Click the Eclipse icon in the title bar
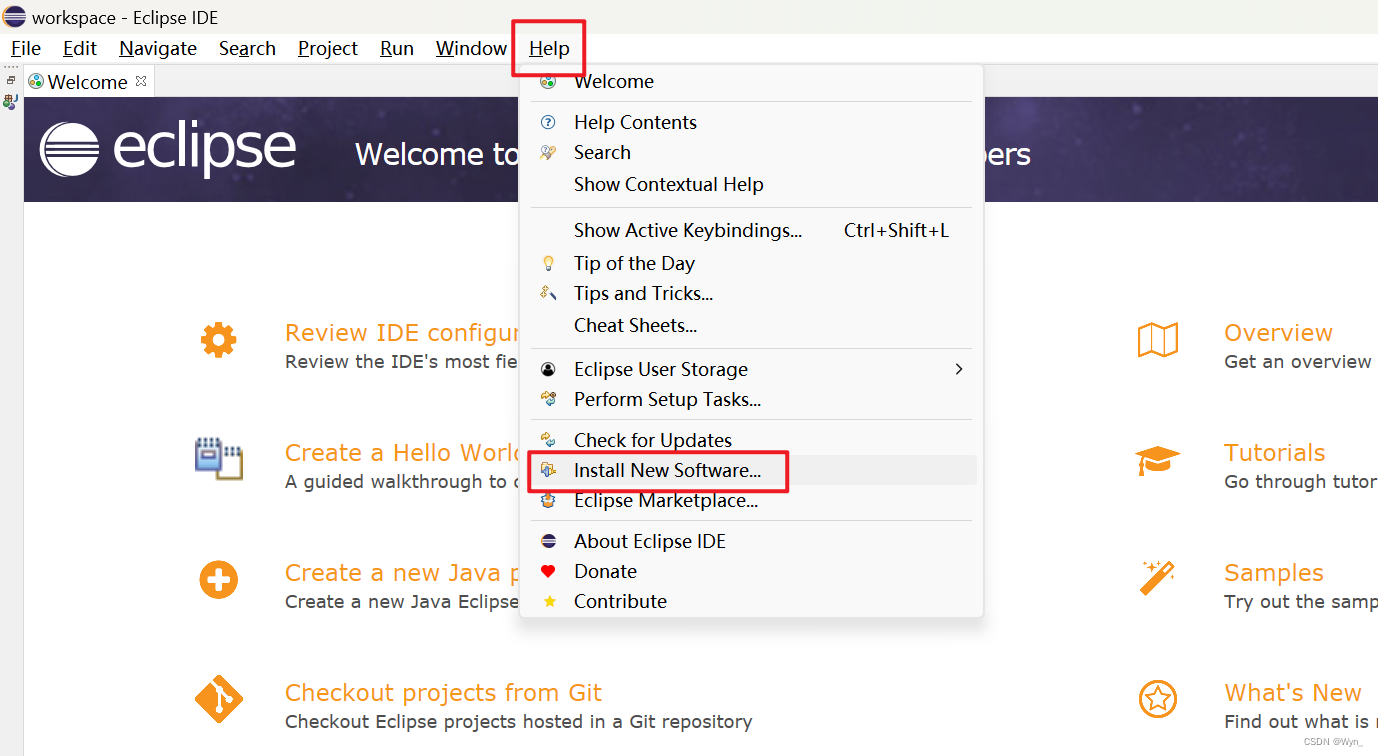Image resolution: width=1378 pixels, height=756 pixels. pos(14,17)
